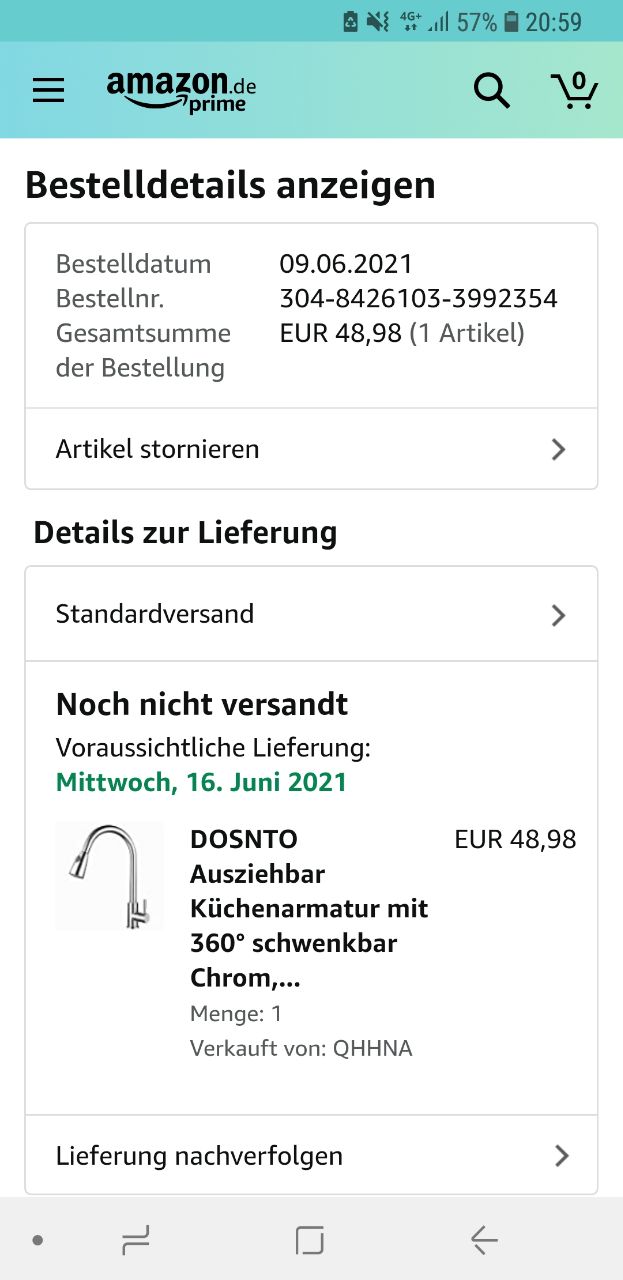Viewport: 623px width, 1280px height.
Task: Tap the kitchen faucet product thumbnail
Action: click(109, 876)
